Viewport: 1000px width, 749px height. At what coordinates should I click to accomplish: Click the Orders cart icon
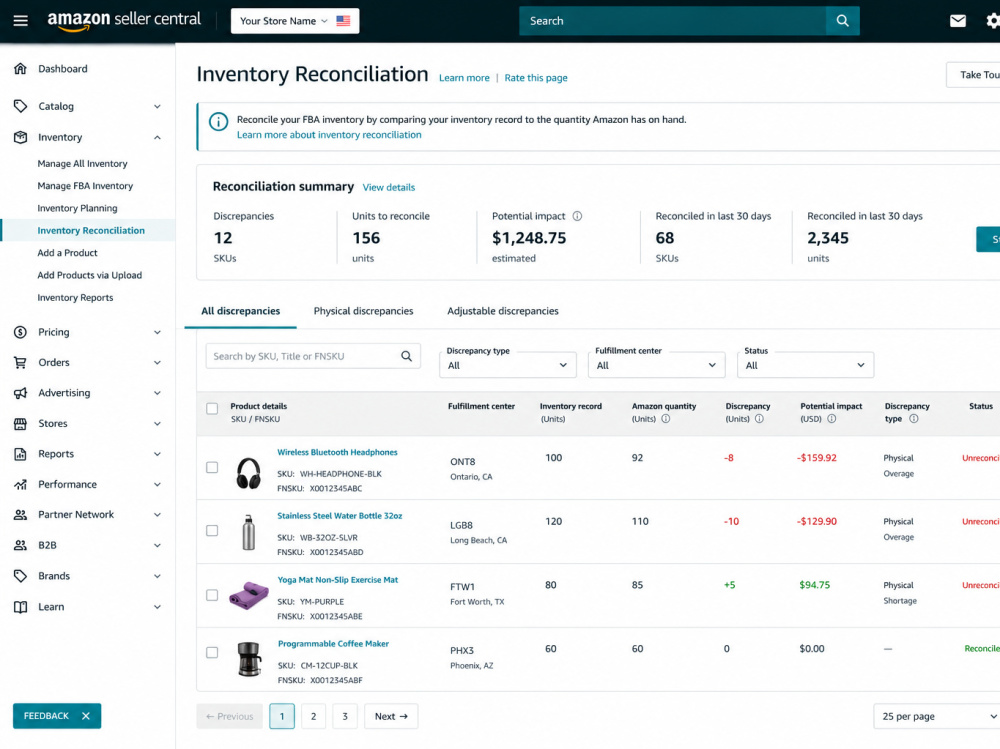(20, 362)
